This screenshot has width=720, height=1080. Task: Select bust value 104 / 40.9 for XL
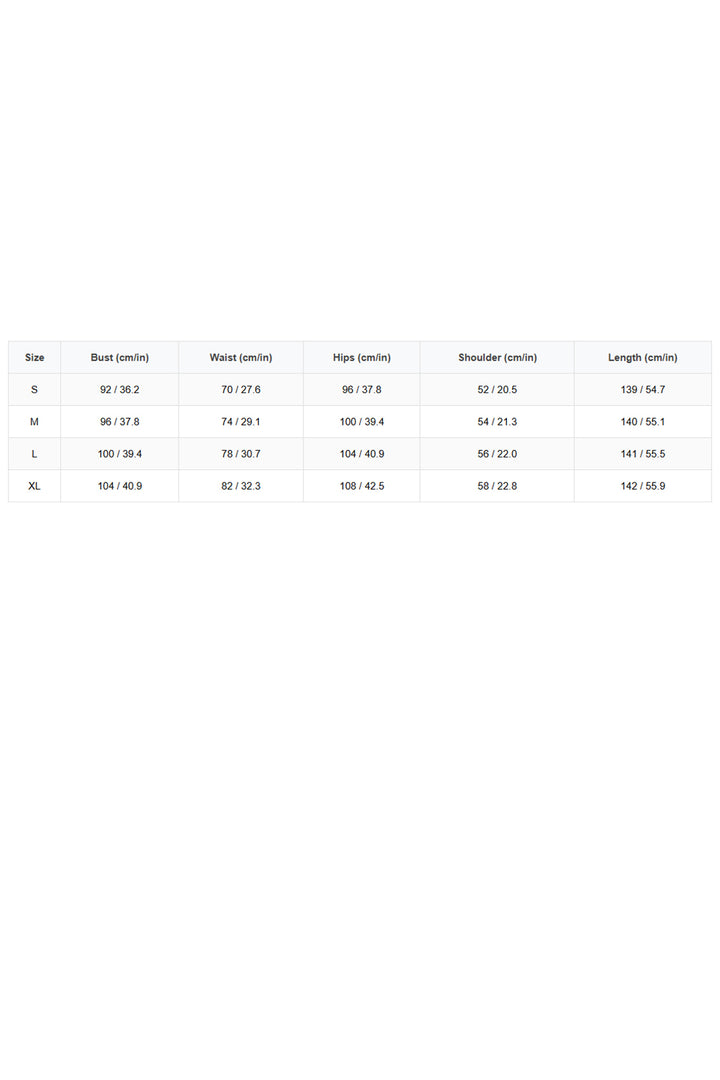[120, 486]
